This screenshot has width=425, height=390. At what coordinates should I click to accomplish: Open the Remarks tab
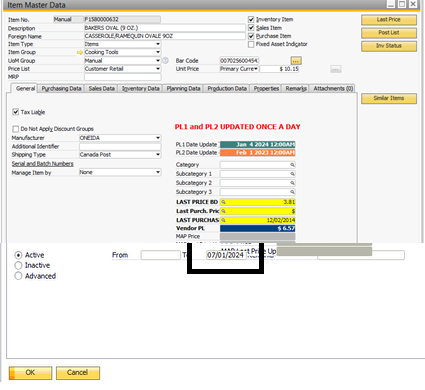pyautogui.click(x=296, y=89)
